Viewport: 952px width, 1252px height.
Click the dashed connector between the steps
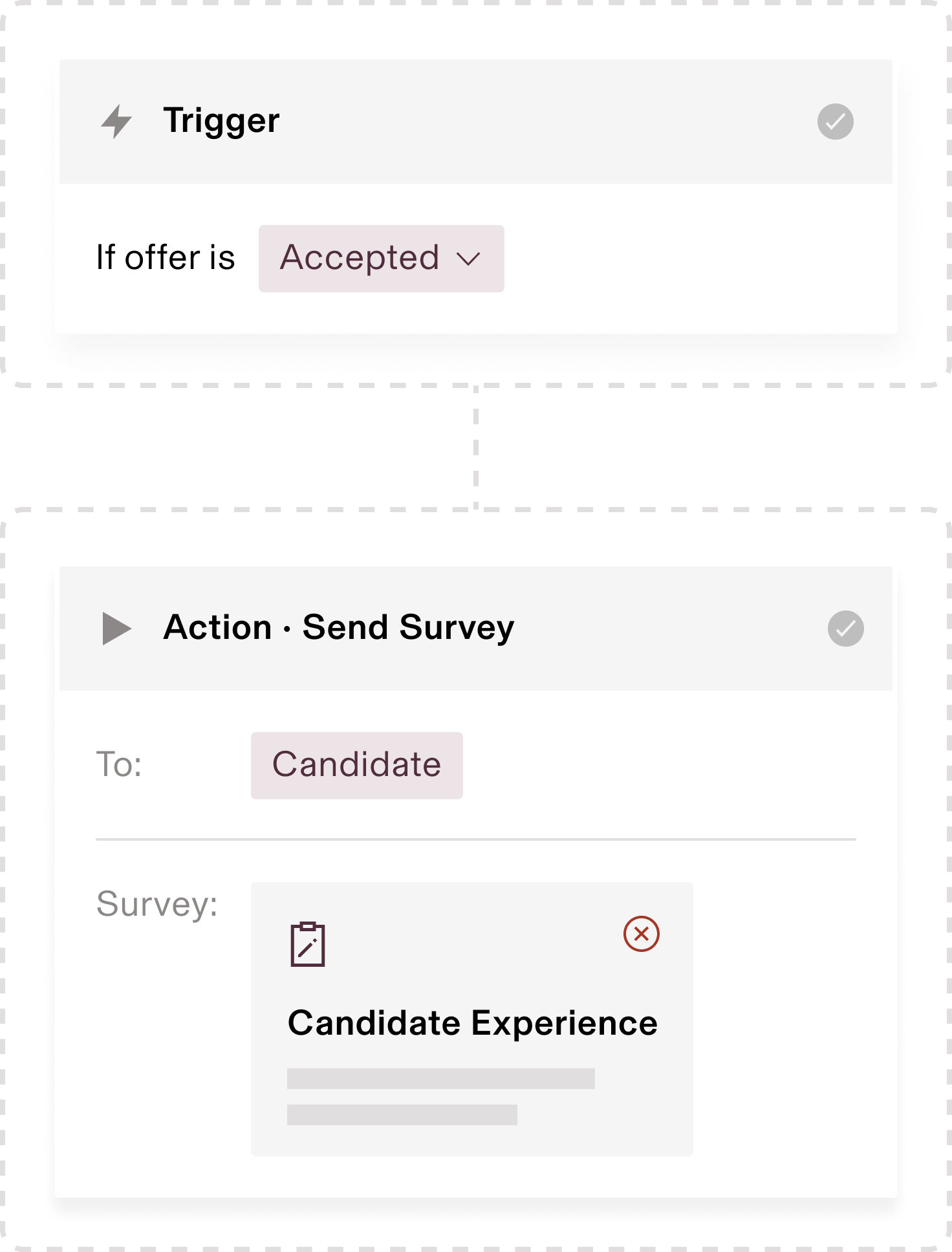point(476,448)
